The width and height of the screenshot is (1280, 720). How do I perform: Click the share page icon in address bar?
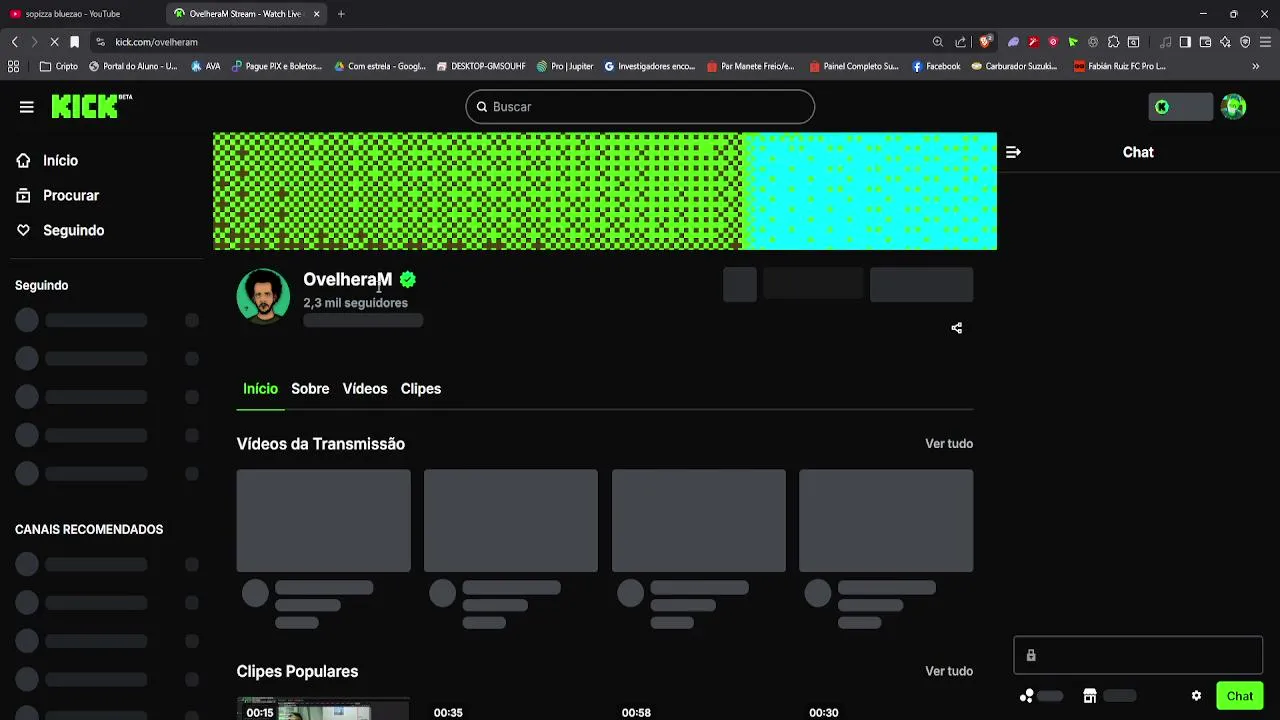point(961,42)
